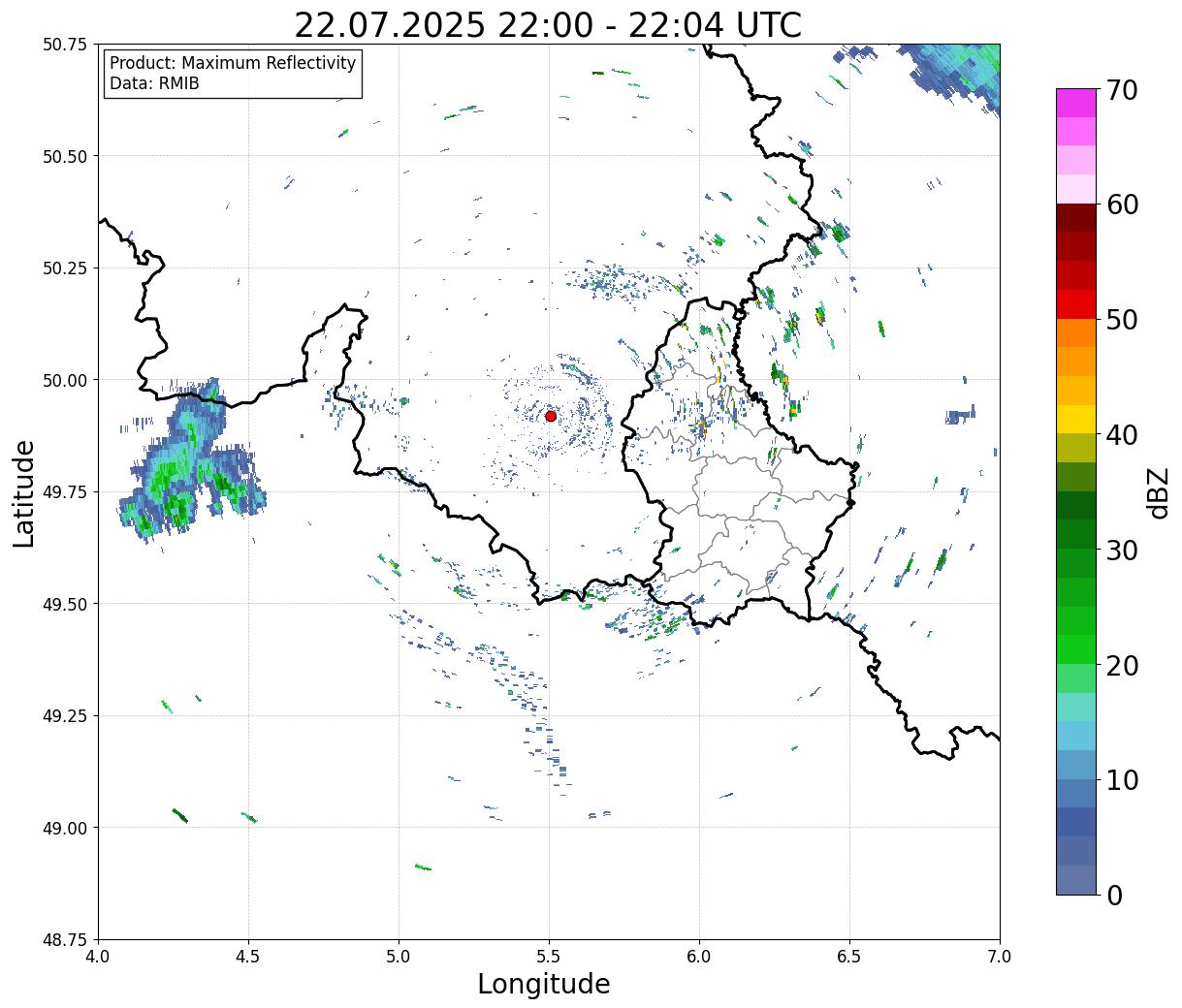
Task: Click the latitude tick label 50.25
Action: [64, 268]
